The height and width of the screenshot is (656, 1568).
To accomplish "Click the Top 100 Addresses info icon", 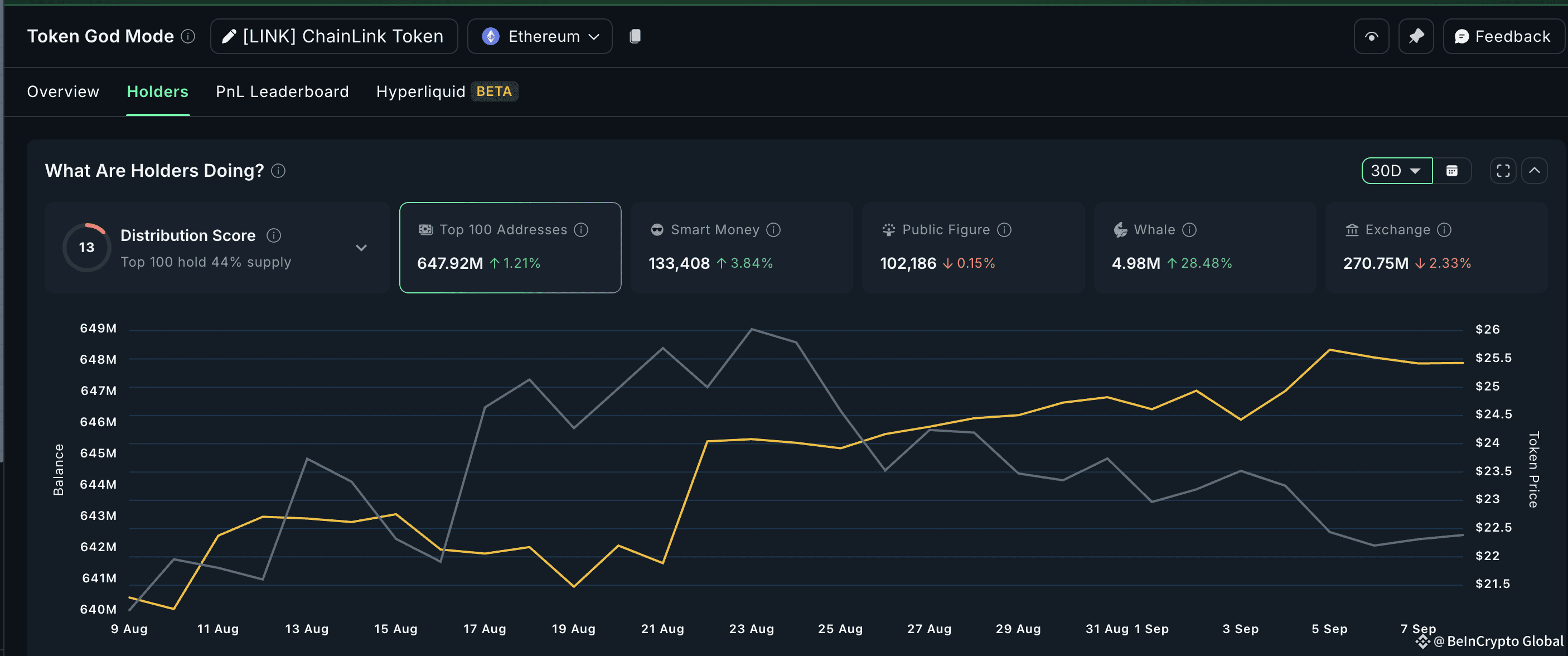I will click(x=581, y=230).
